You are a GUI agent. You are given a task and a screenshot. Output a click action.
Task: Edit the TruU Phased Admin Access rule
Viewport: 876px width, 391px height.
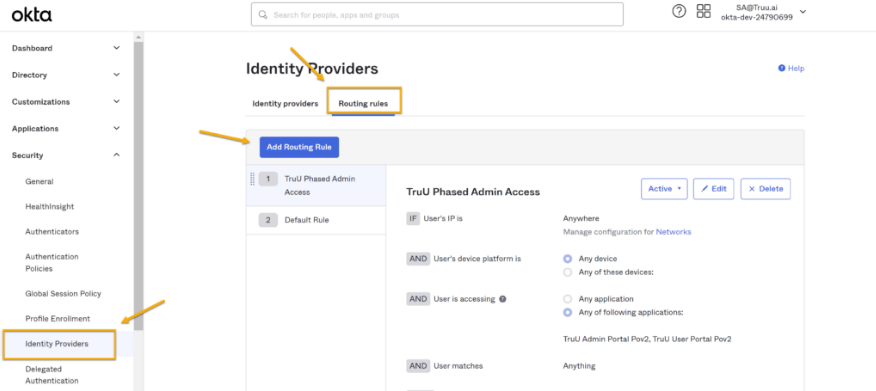pos(713,189)
